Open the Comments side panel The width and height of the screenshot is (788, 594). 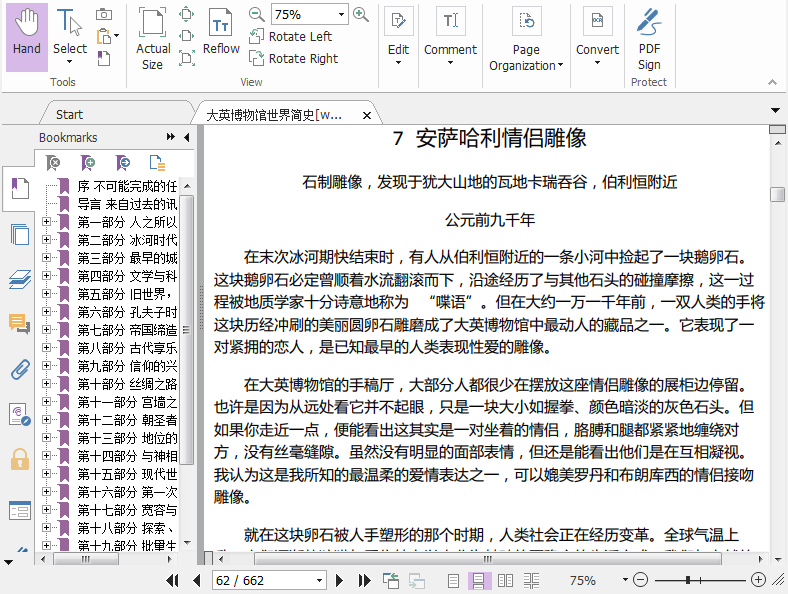pos(18,323)
